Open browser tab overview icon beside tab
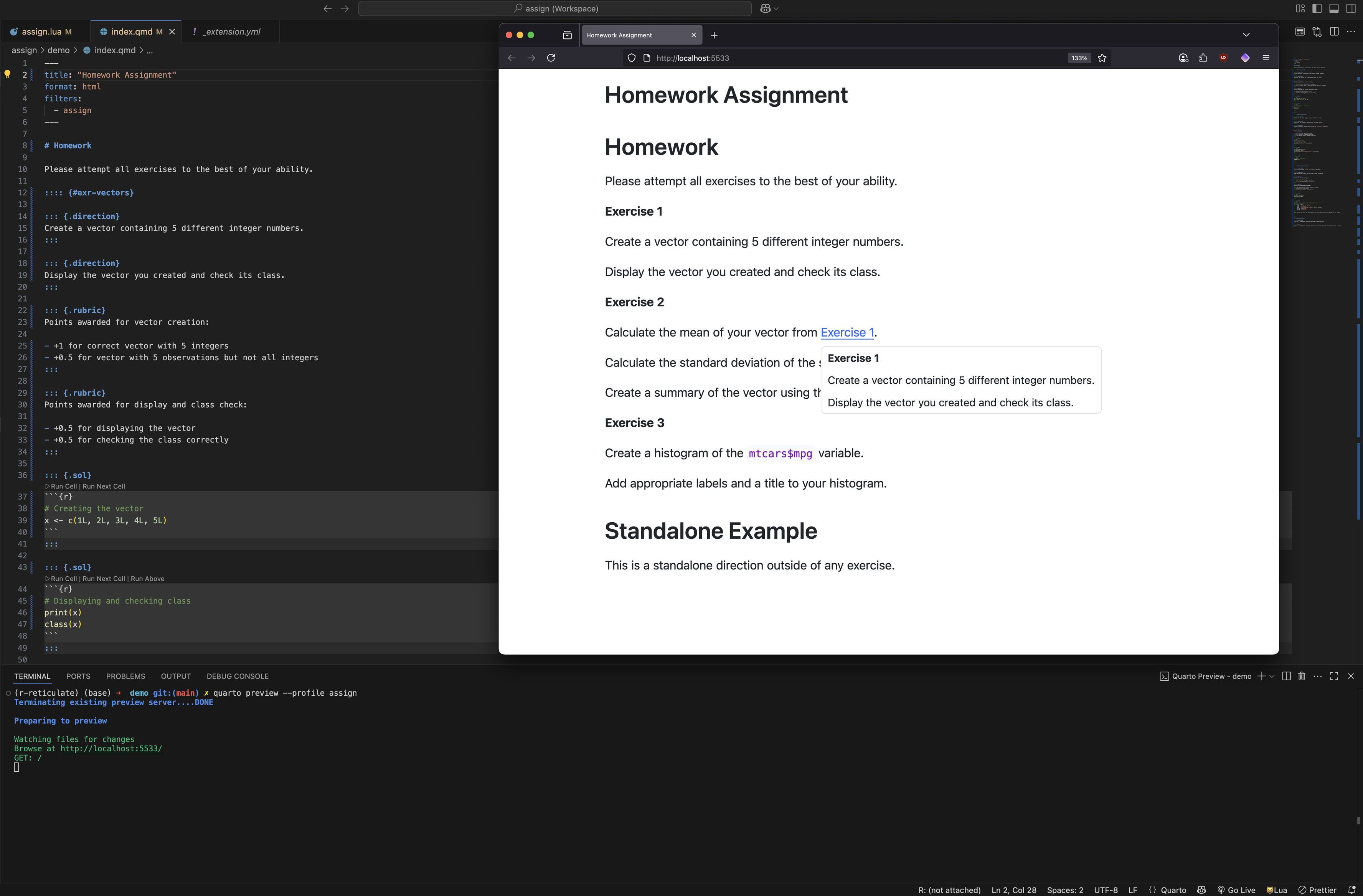Screen dimensions: 1363x896 (568, 35)
